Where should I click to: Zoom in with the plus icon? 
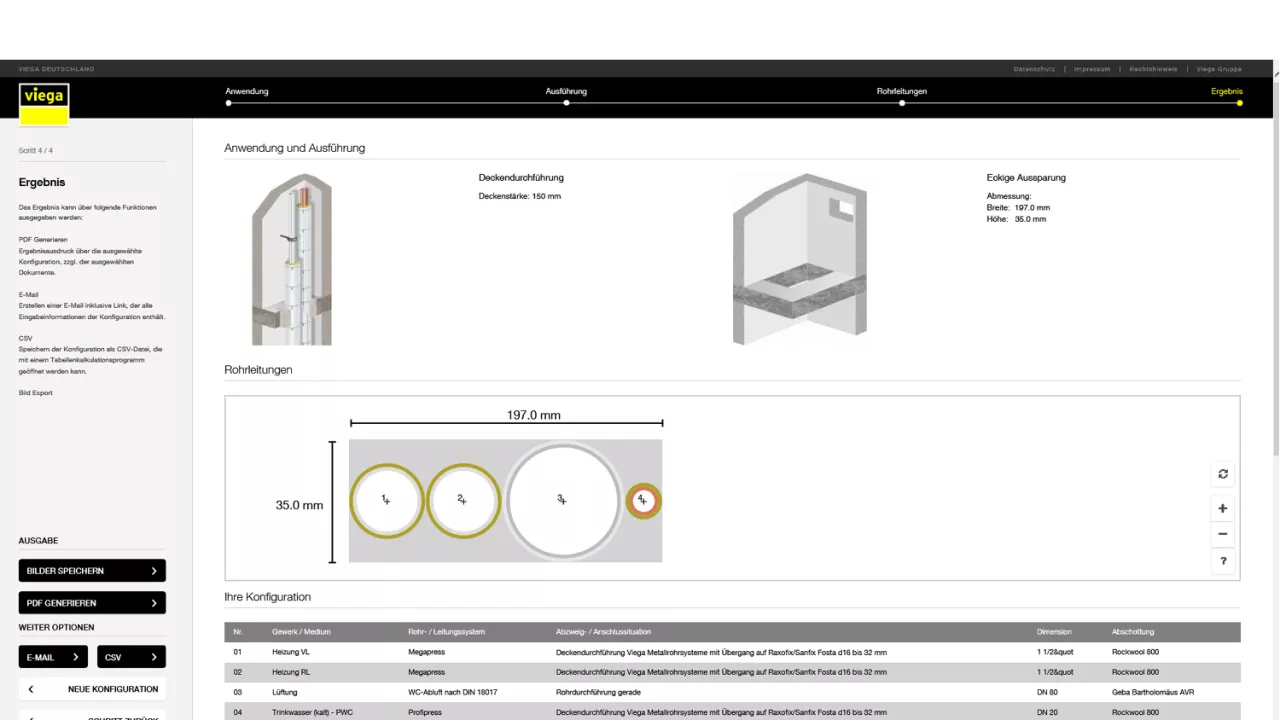tap(1222, 508)
